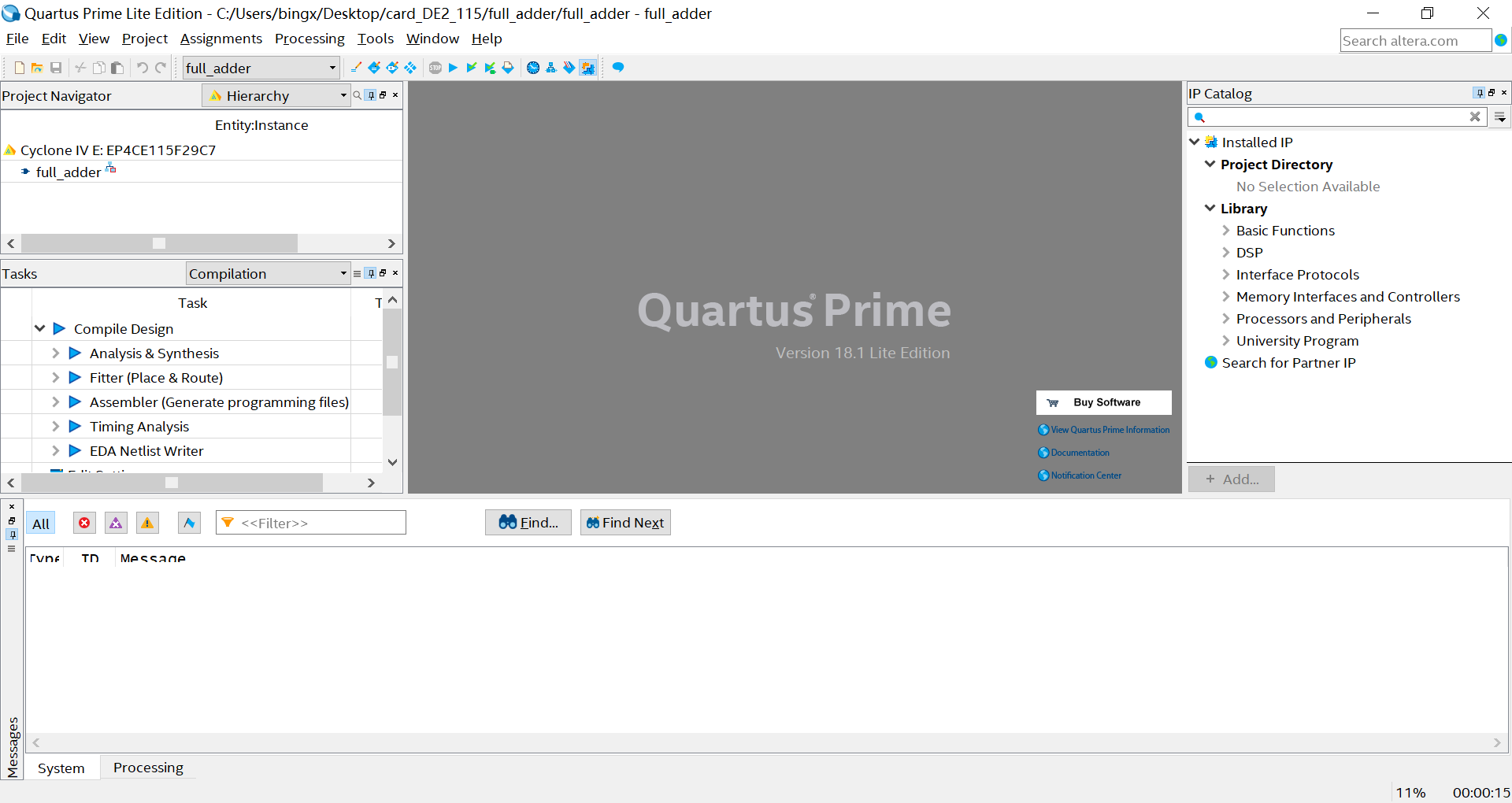This screenshot has width=1512, height=803.
Task: Expand the Timing Analysis task
Action: coord(55,426)
